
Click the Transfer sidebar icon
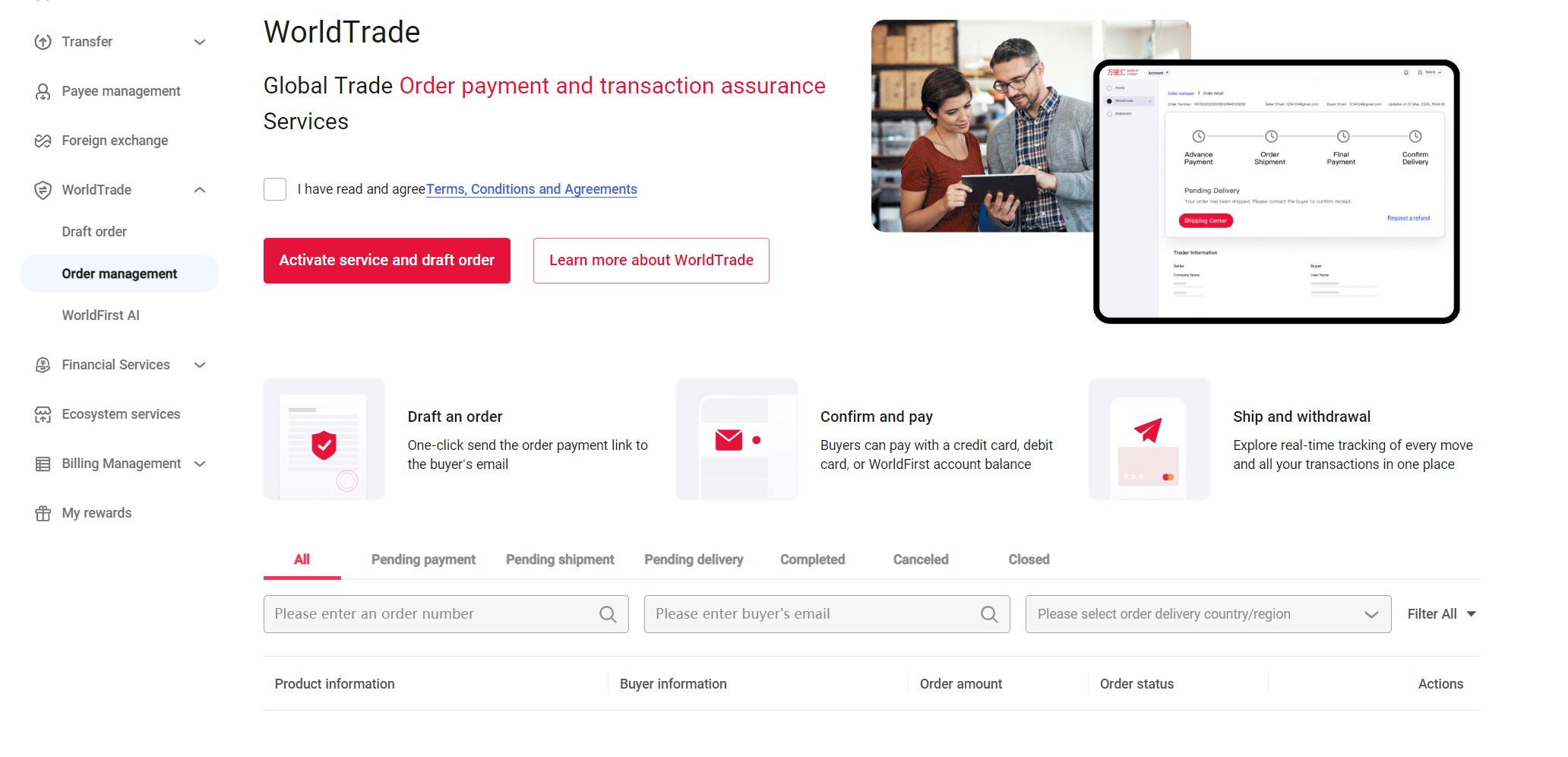(43, 42)
